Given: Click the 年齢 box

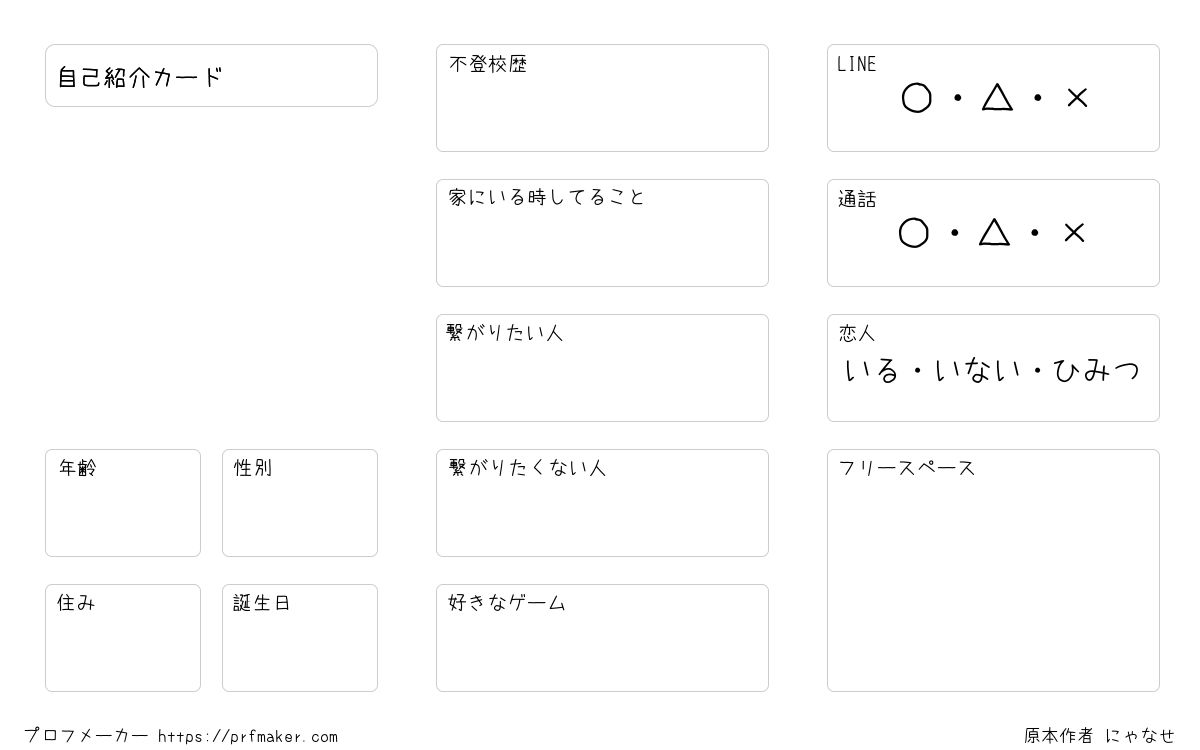Looking at the screenshot, I should 123,503.
